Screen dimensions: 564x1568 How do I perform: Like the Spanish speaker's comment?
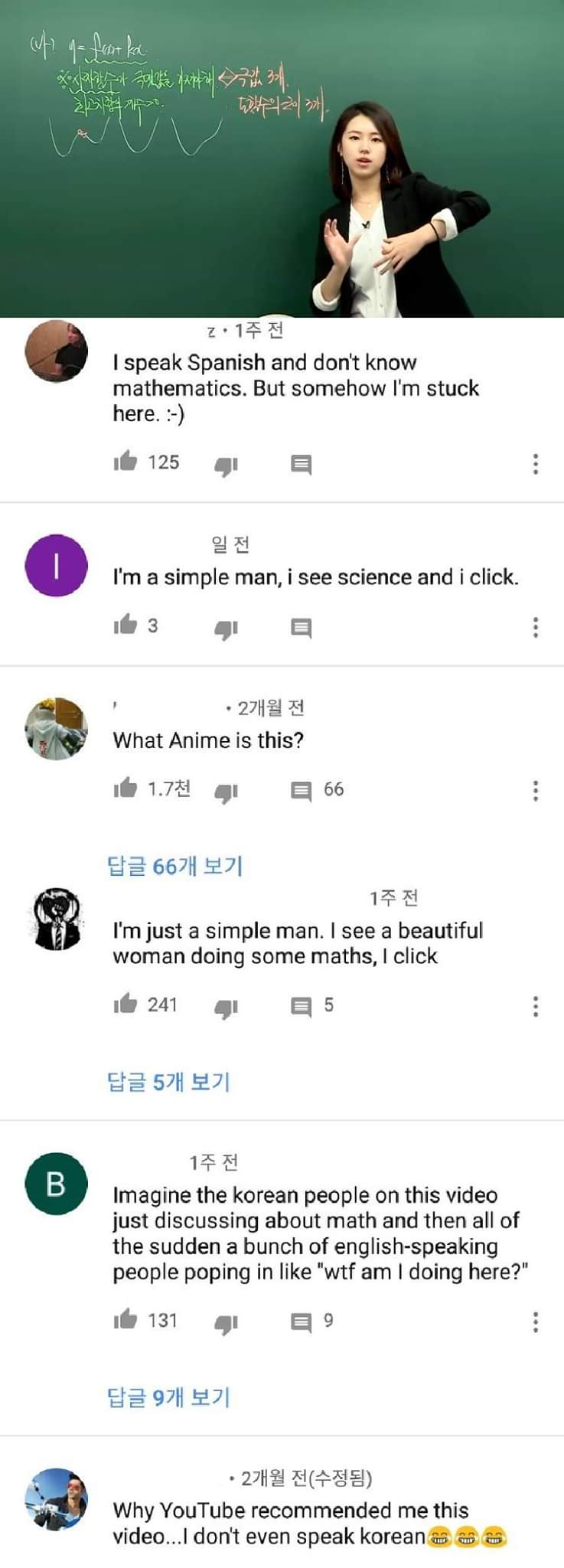125,462
